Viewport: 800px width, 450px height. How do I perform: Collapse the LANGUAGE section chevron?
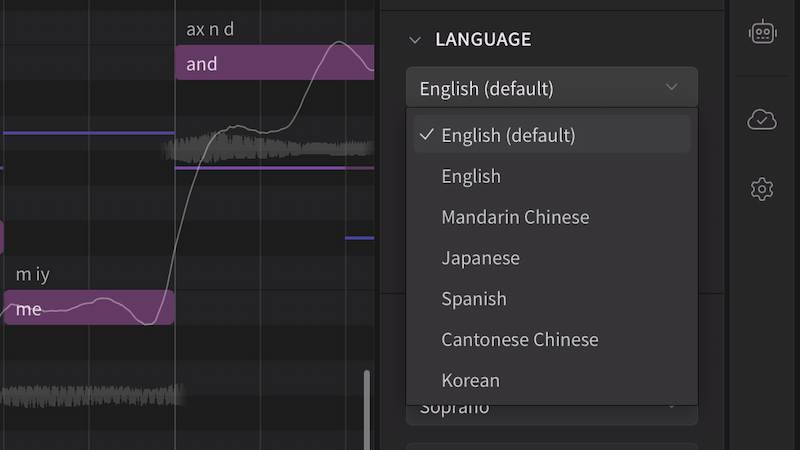(x=415, y=40)
